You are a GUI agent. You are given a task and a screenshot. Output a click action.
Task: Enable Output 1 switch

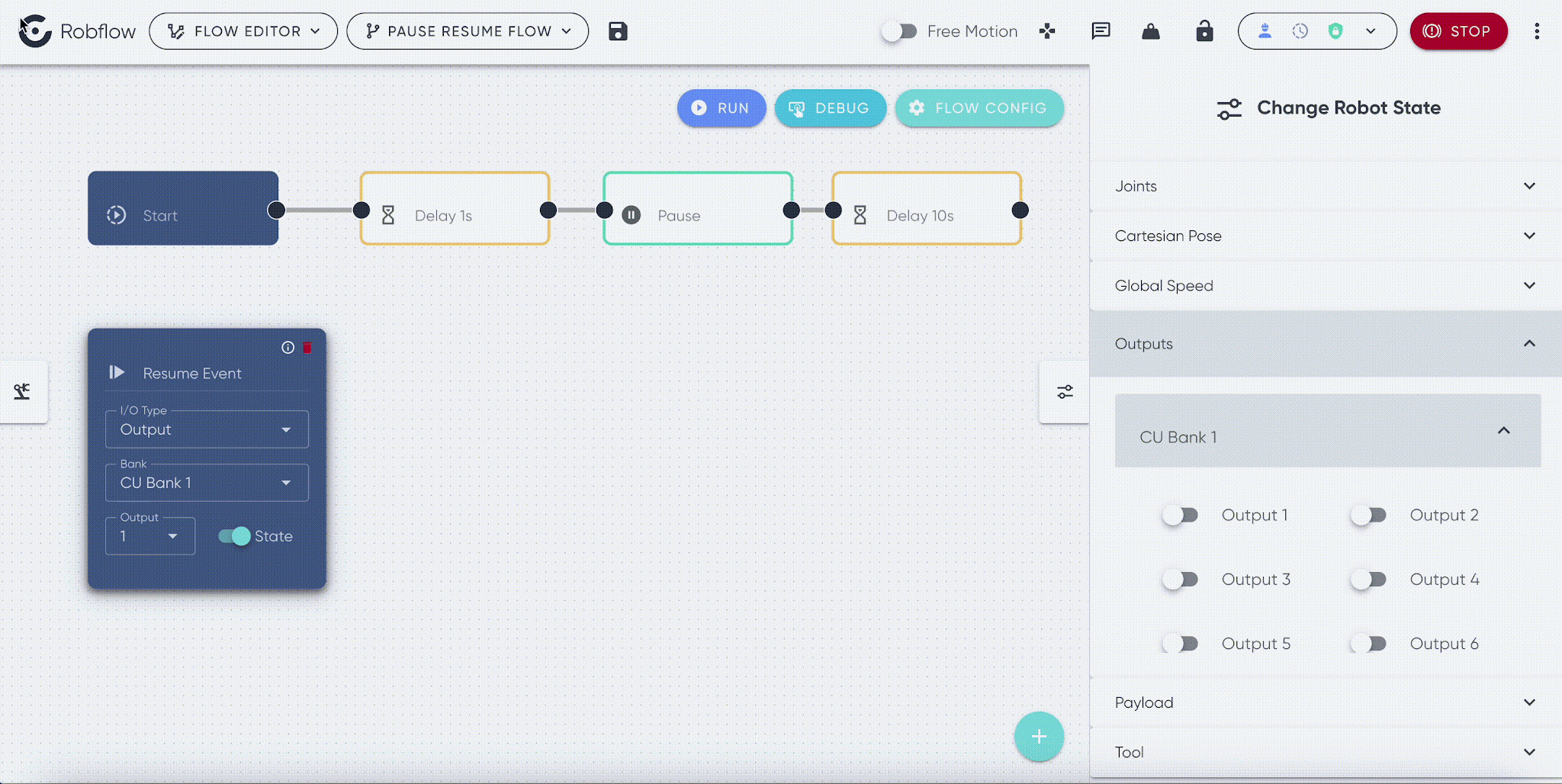click(x=1180, y=516)
